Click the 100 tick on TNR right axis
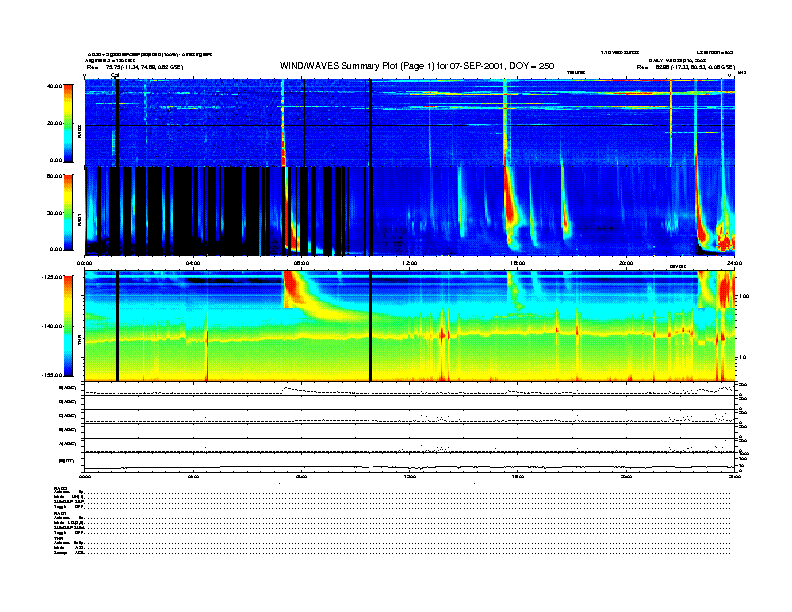792x612 pixels. coord(744,296)
